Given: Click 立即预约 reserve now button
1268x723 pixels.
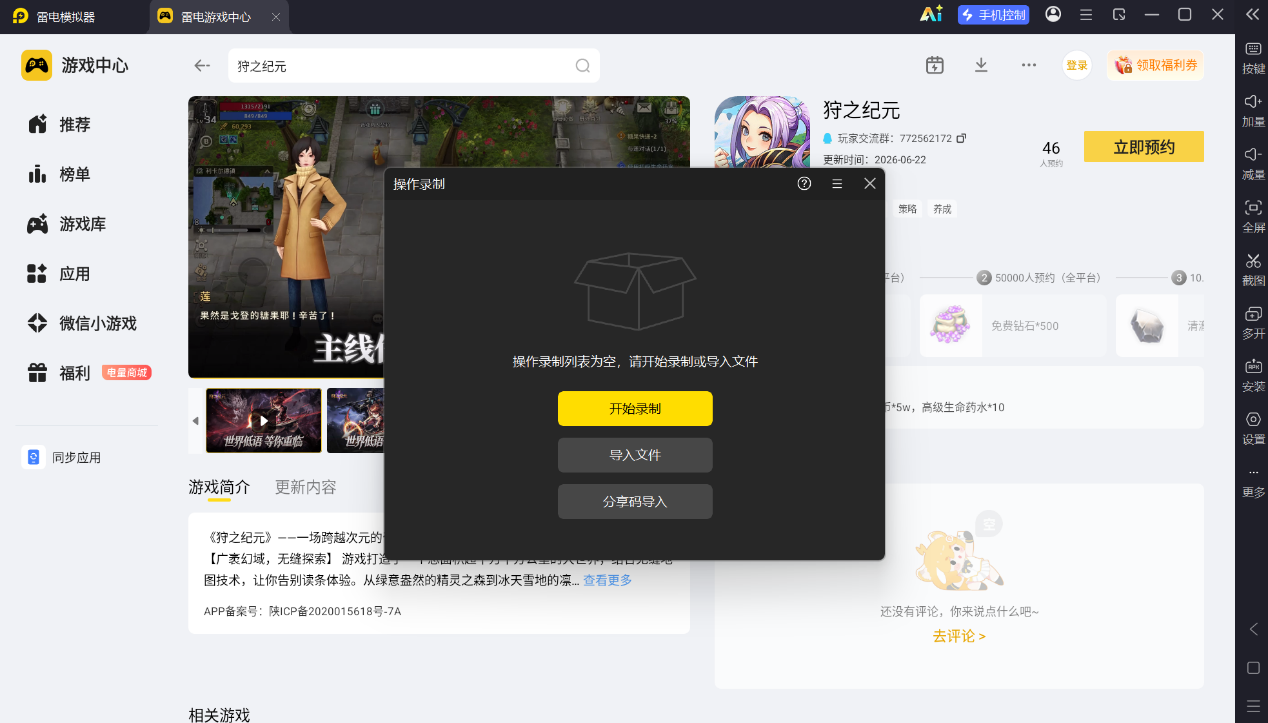Looking at the screenshot, I should tap(1144, 147).
